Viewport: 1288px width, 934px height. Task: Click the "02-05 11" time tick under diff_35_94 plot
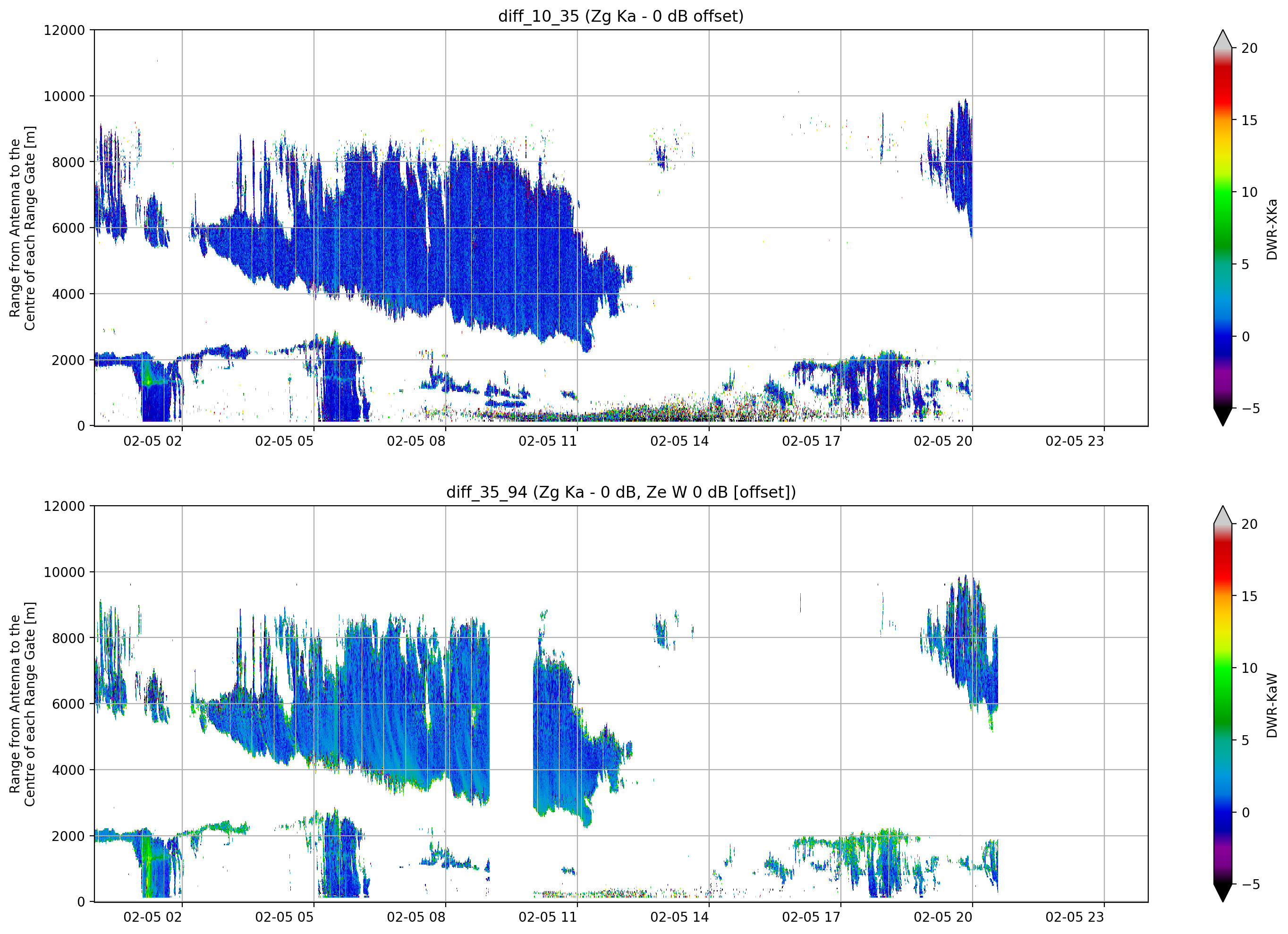548,917
